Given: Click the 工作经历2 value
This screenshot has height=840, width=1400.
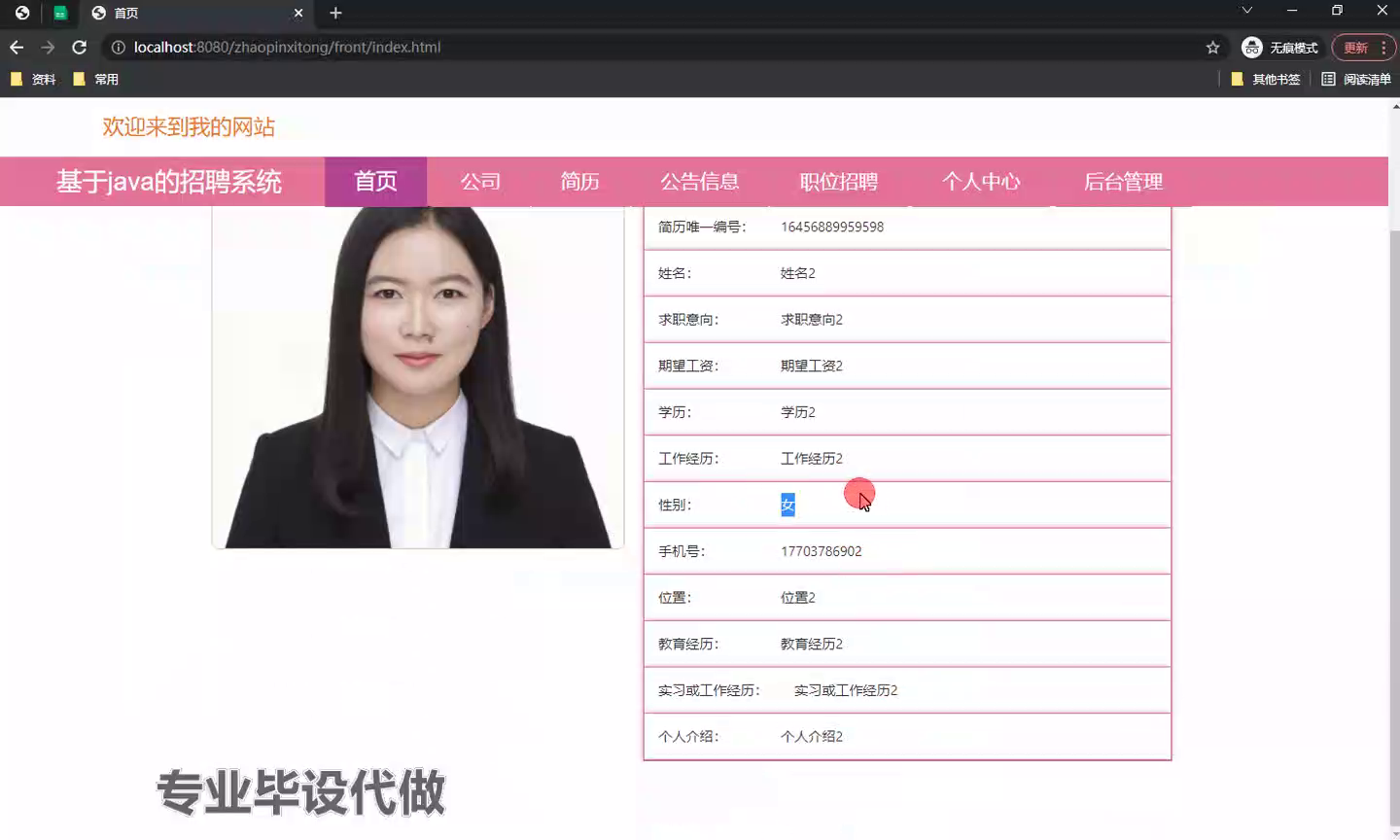Looking at the screenshot, I should (x=812, y=458).
